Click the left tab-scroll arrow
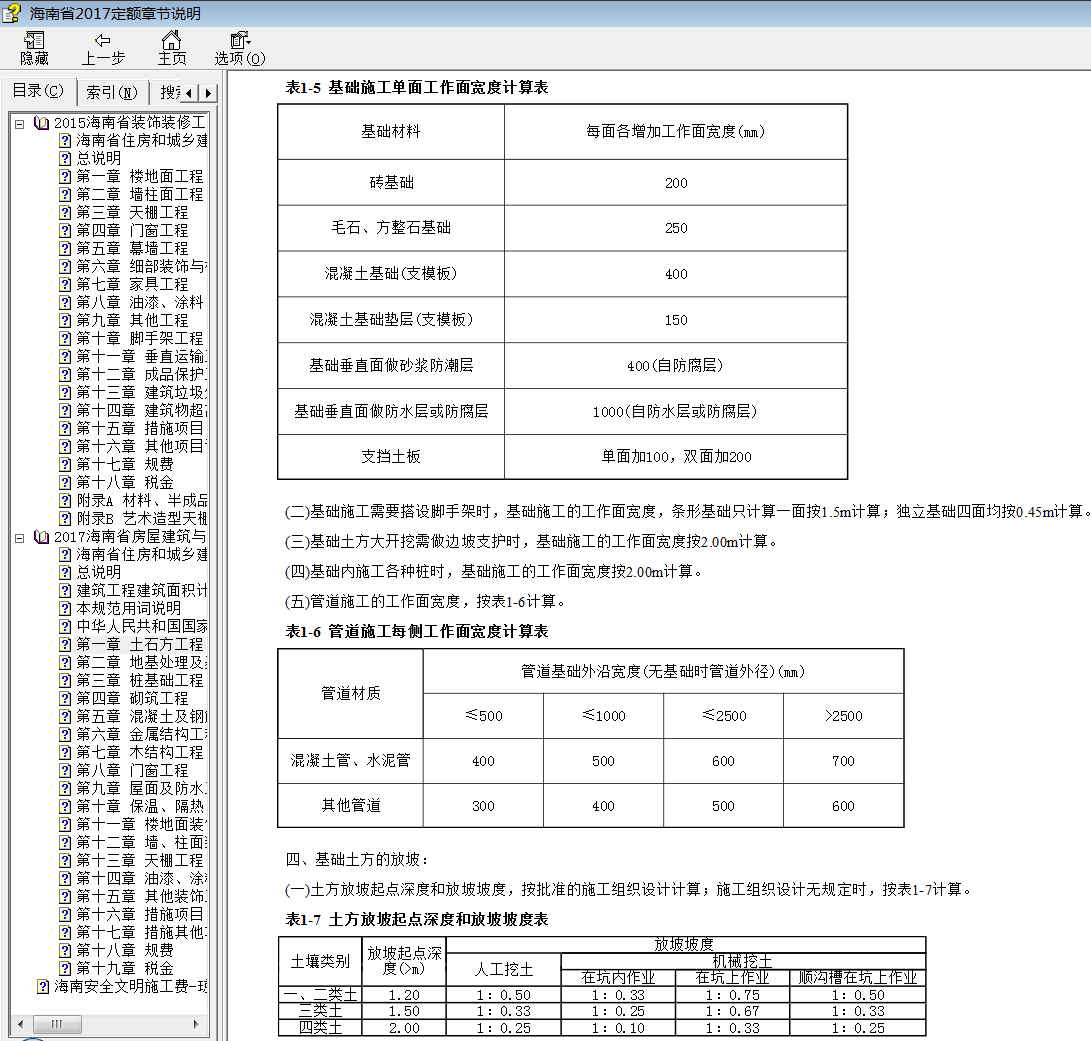Image resolution: width=1091 pixels, height=1041 pixels. [189, 93]
